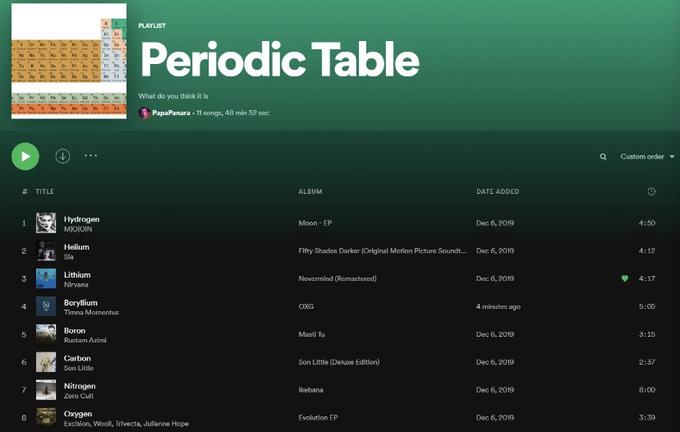The height and width of the screenshot is (432, 680).
Task: Open artist M|O|O|N link
Action: 78,229
